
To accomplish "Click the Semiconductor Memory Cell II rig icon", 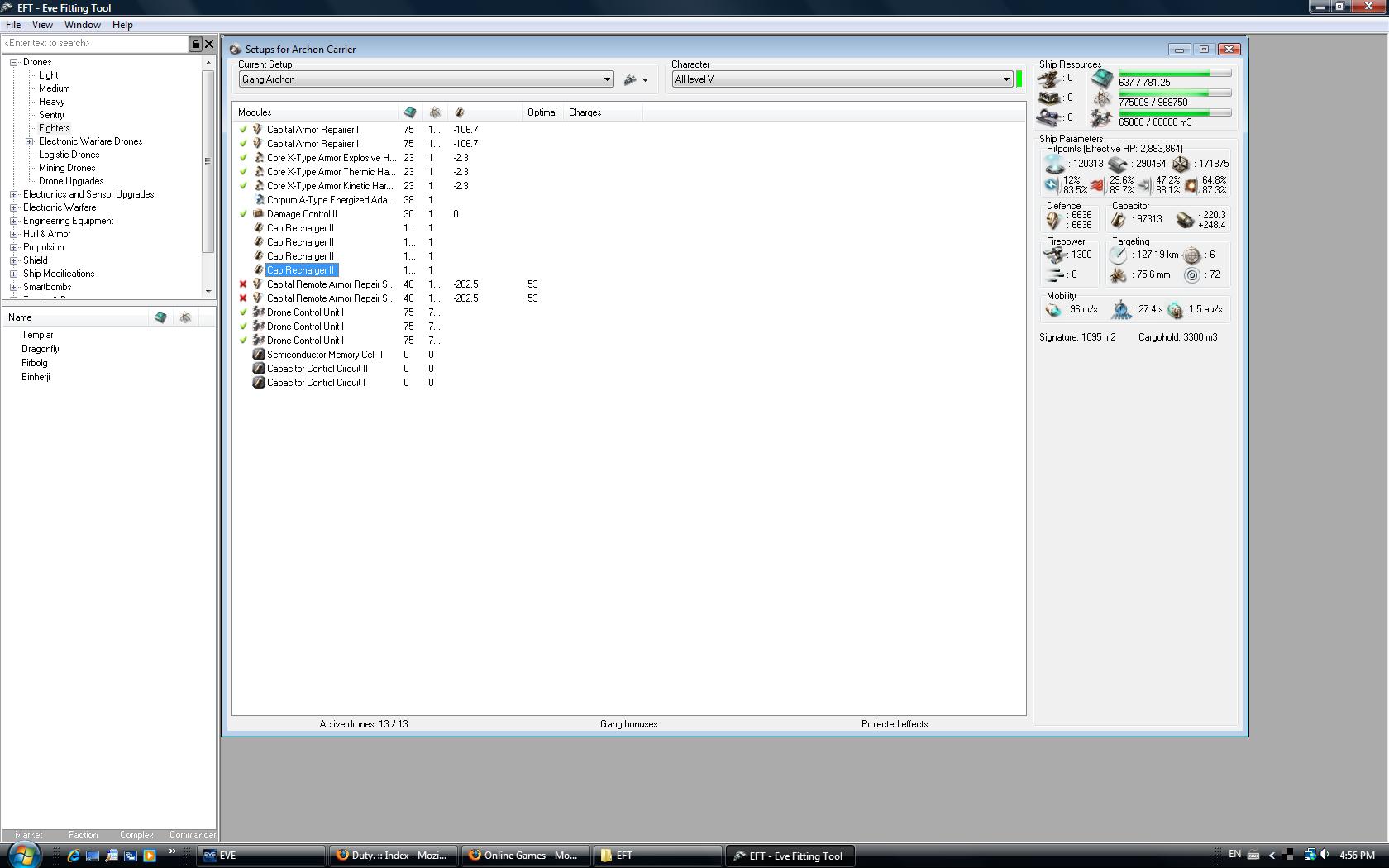I will [258, 355].
